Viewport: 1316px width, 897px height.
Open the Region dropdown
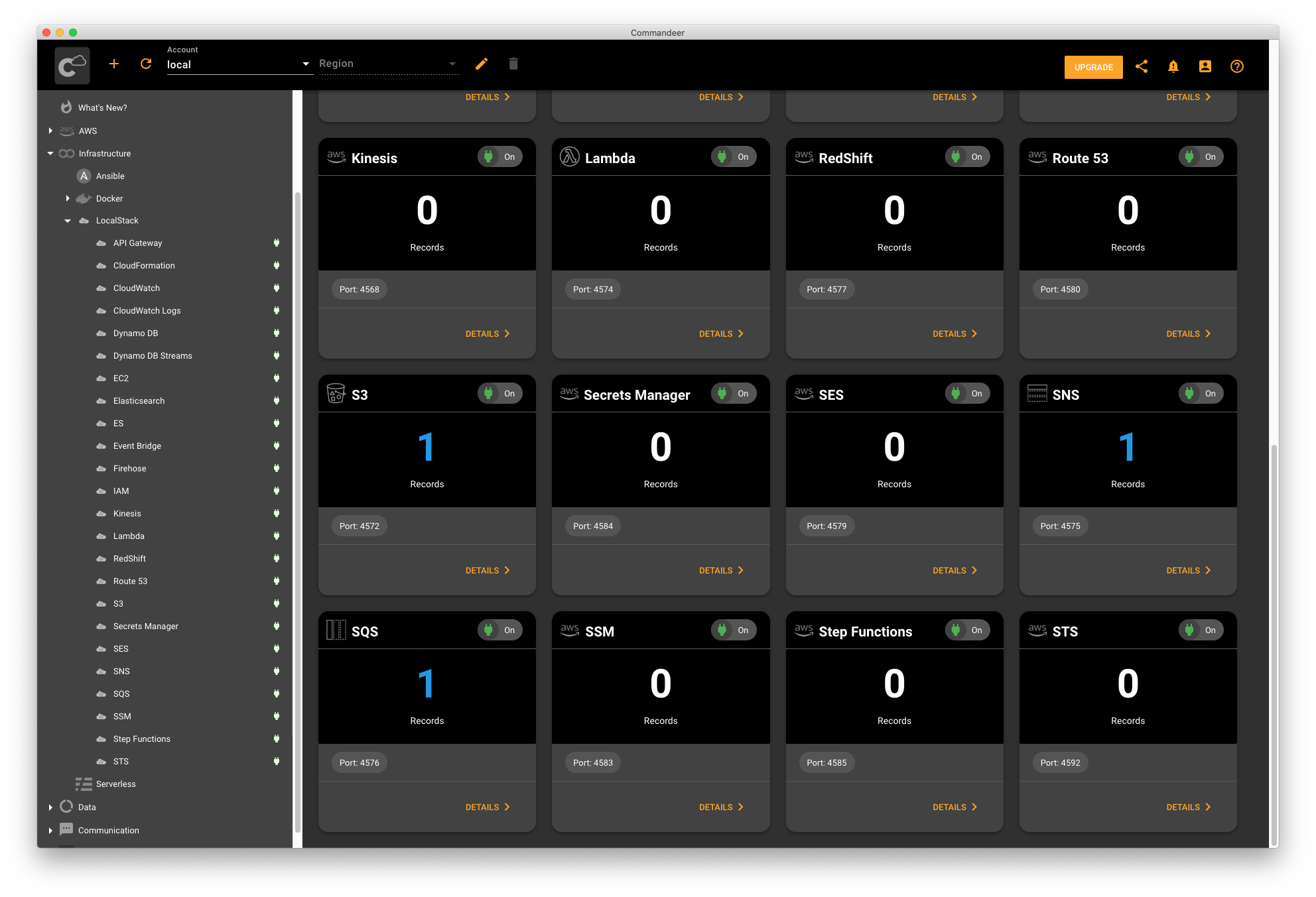click(389, 64)
